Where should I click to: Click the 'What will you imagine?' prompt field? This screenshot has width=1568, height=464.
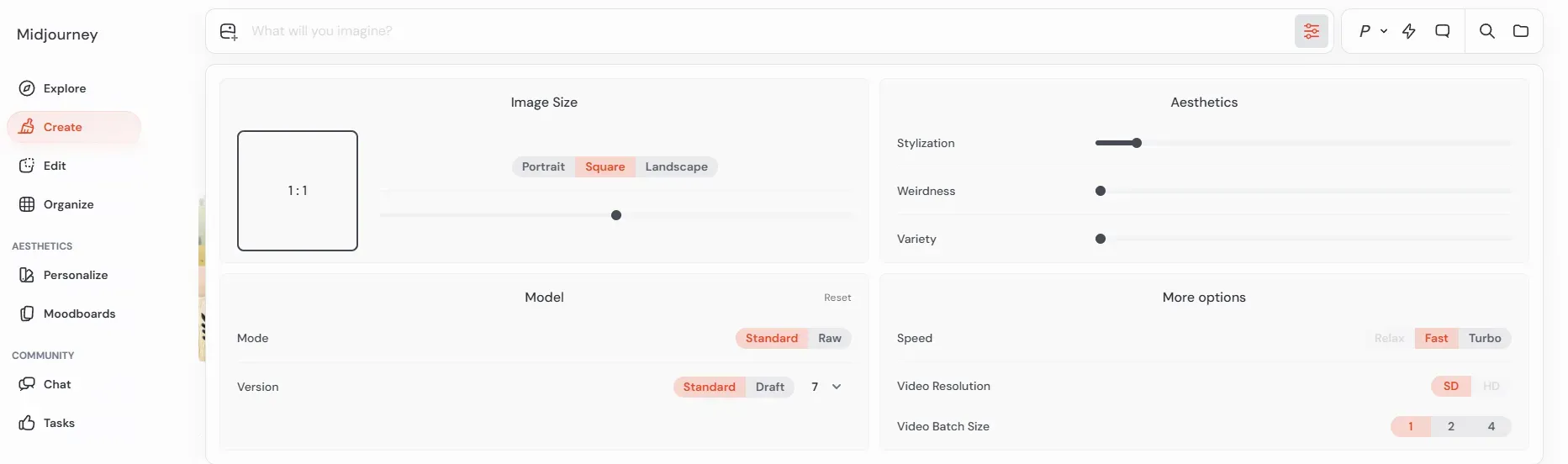click(x=757, y=31)
